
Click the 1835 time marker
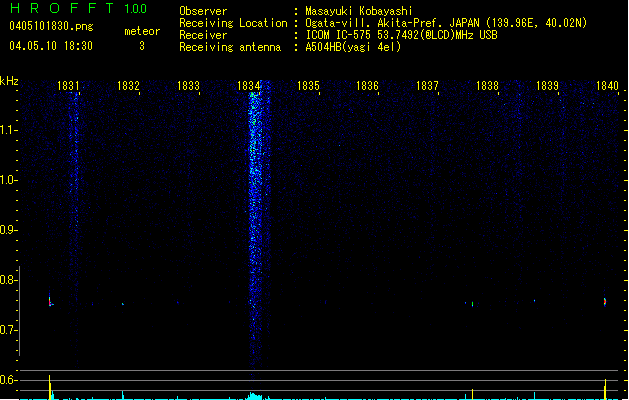(x=308, y=86)
